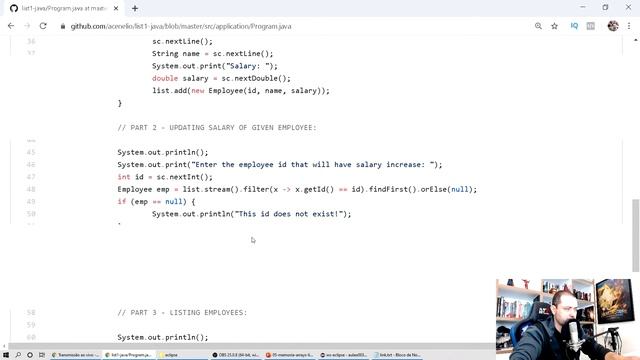Click line number 60
This screenshot has height=360, width=640.
point(31,337)
